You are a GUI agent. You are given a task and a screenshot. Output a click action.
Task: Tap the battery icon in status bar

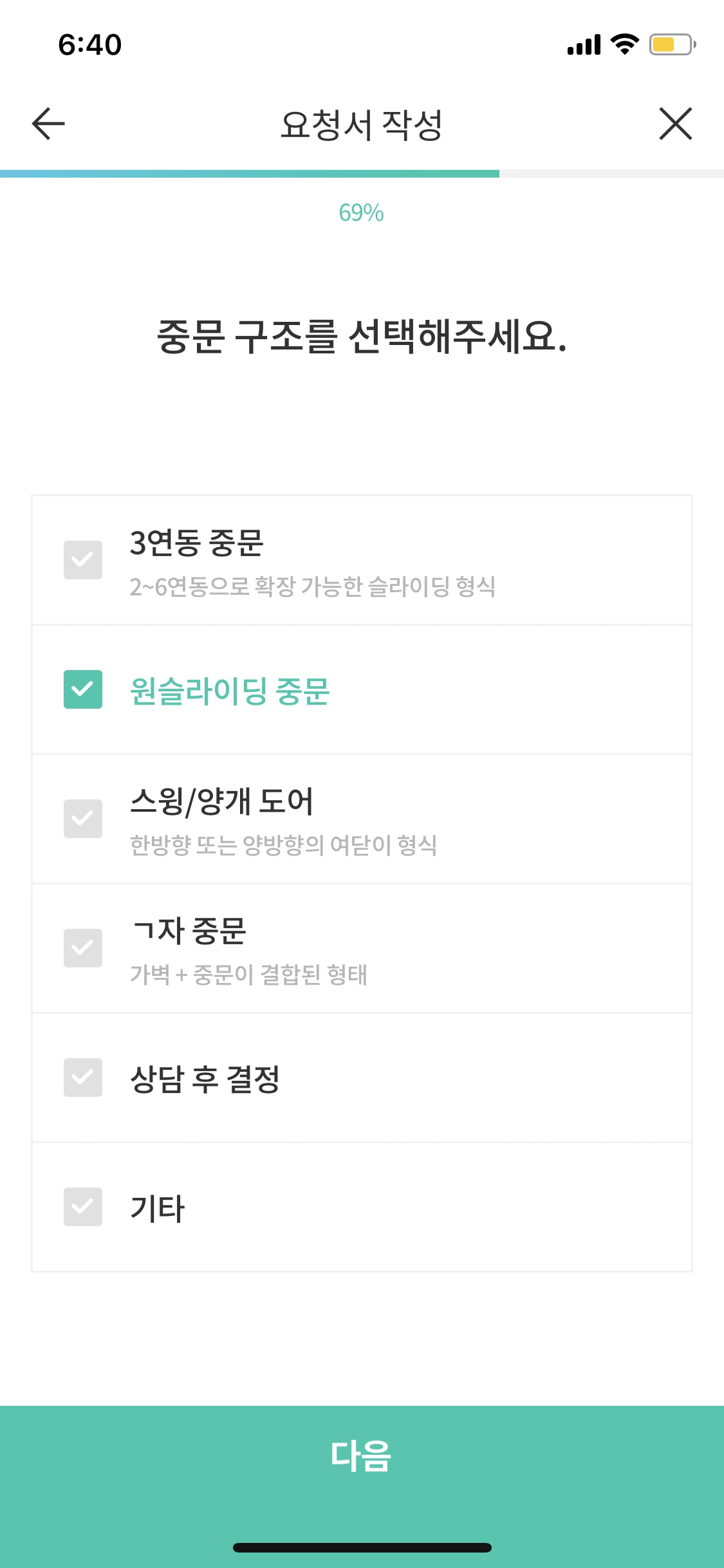pos(673,44)
